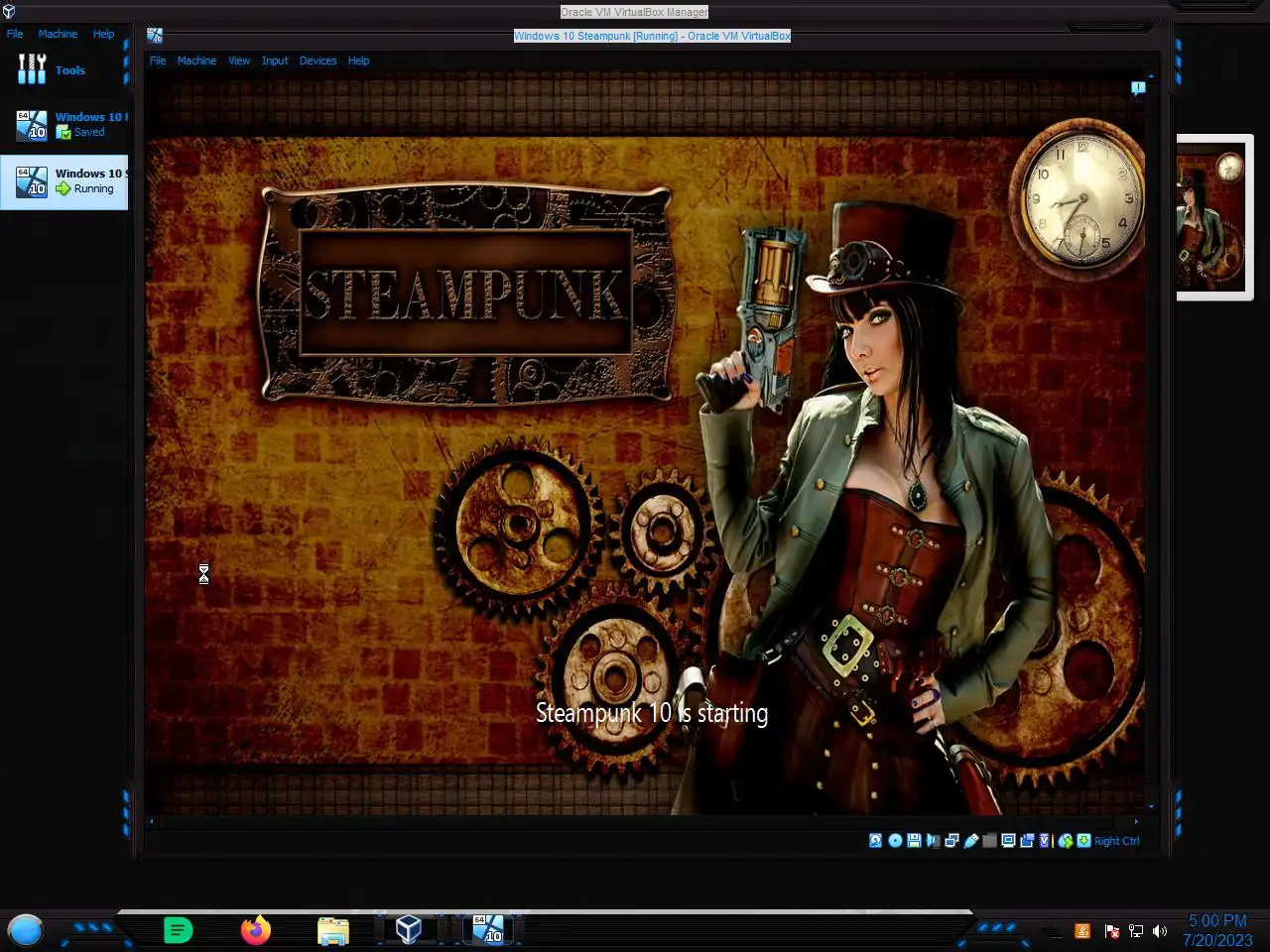Open Devices menu of the VM window
The height and width of the screenshot is (952, 1270).
(317, 60)
